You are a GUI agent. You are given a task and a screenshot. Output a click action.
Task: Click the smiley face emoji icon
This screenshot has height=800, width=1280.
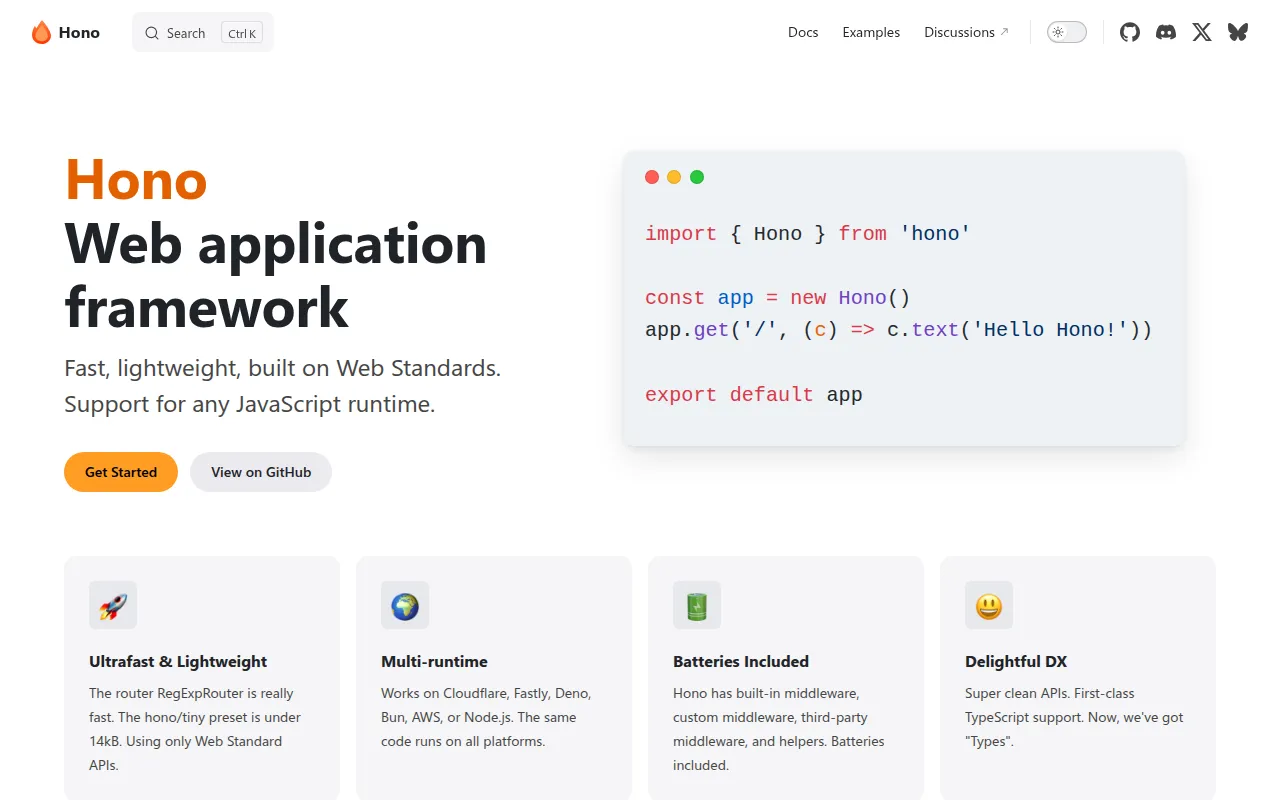pyautogui.click(x=989, y=606)
